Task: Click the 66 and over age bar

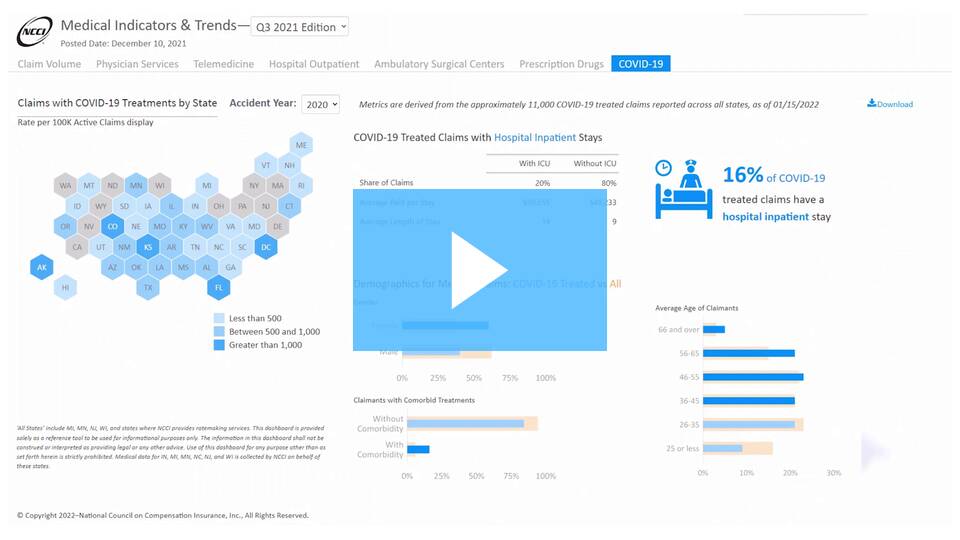Action: [x=714, y=329]
